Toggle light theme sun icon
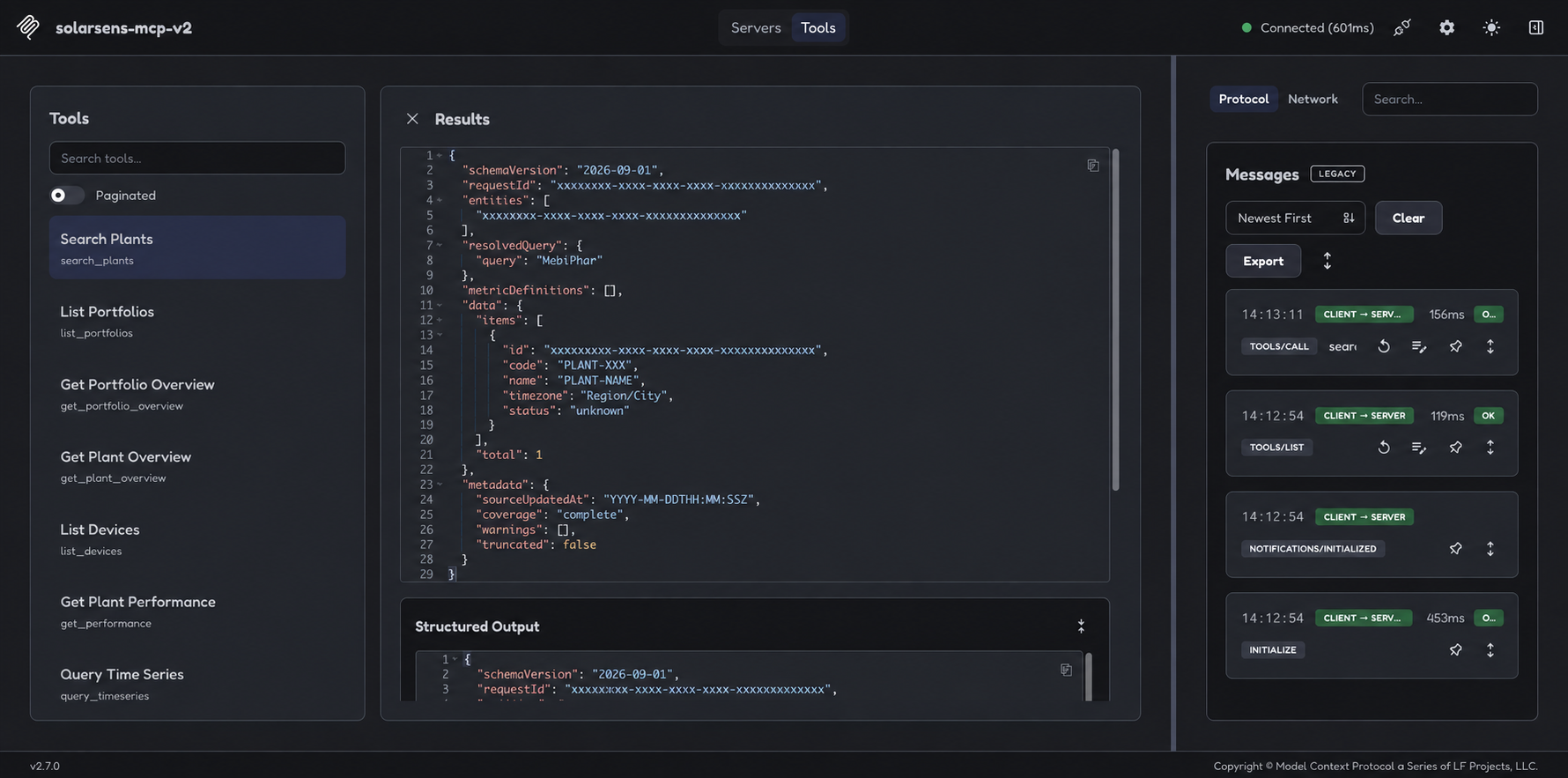Image resolution: width=1568 pixels, height=778 pixels. point(1491,27)
